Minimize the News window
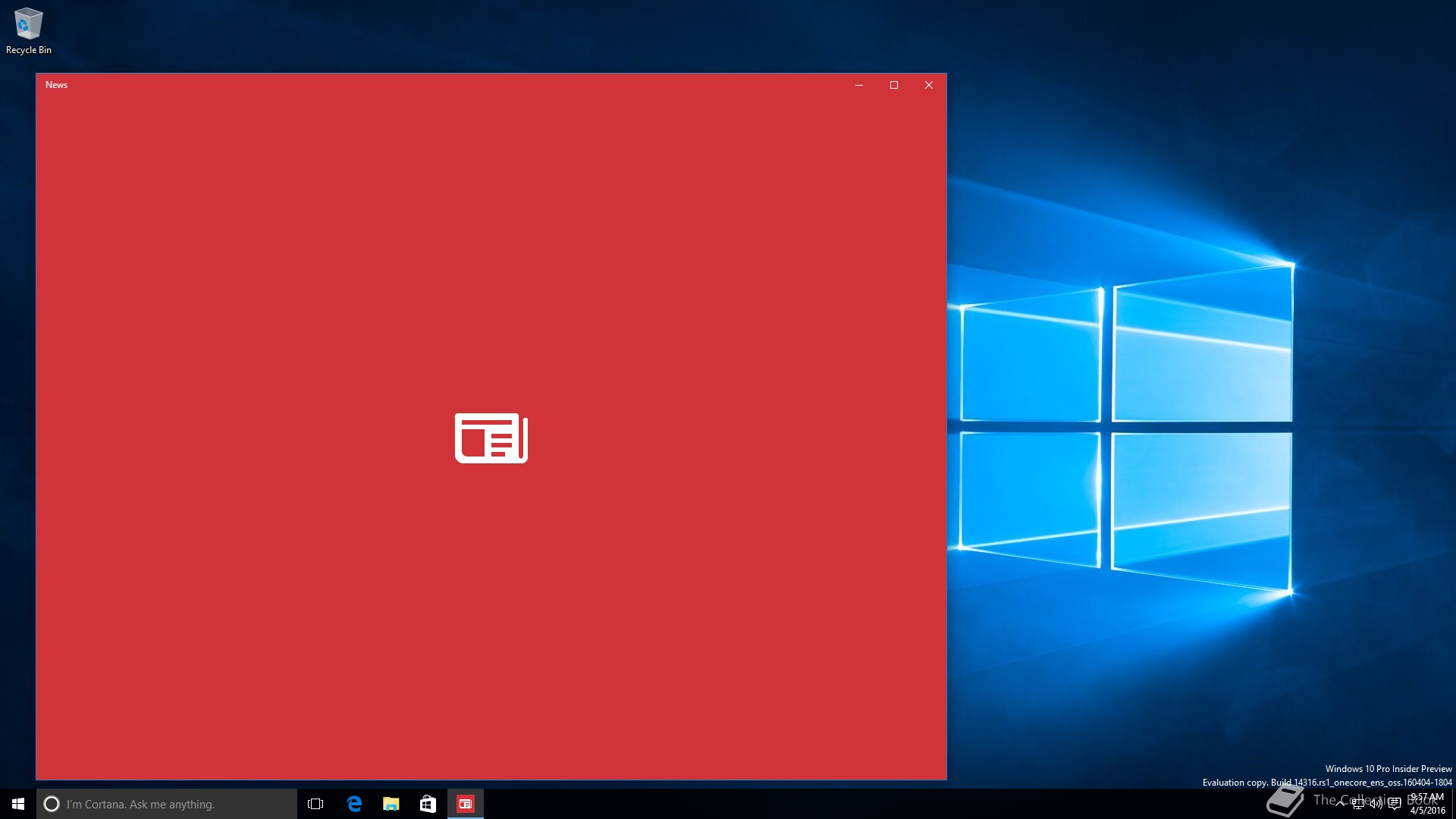The image size is (1456, 819). [x=859, y=85]
